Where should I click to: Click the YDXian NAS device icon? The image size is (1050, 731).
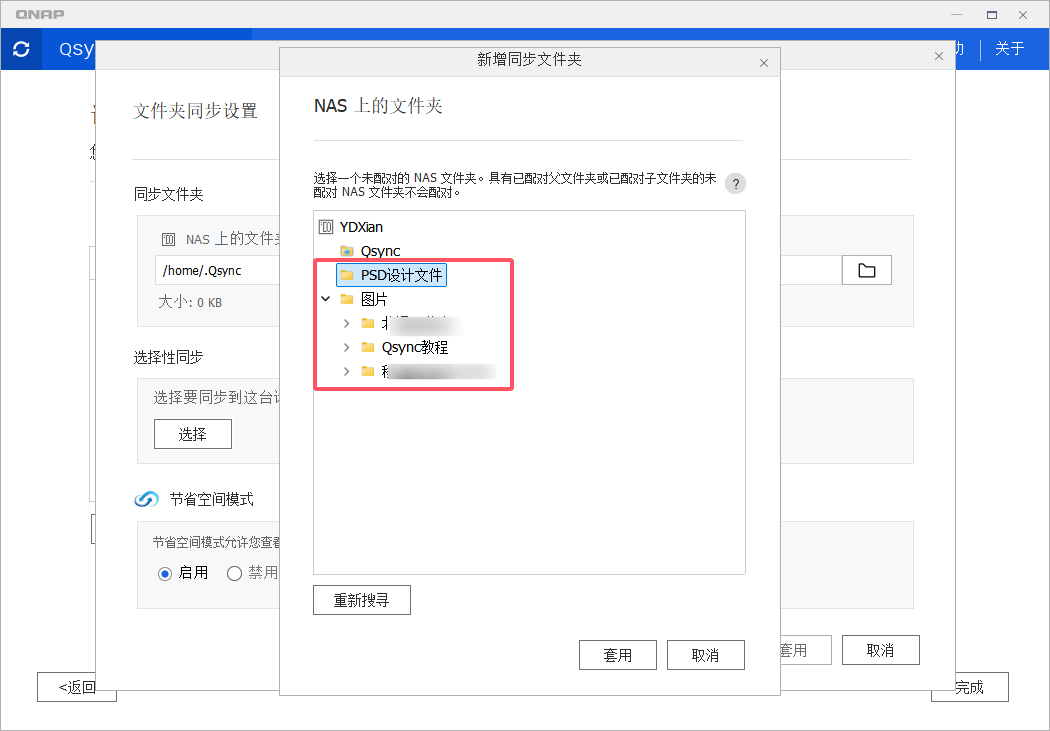326,227
